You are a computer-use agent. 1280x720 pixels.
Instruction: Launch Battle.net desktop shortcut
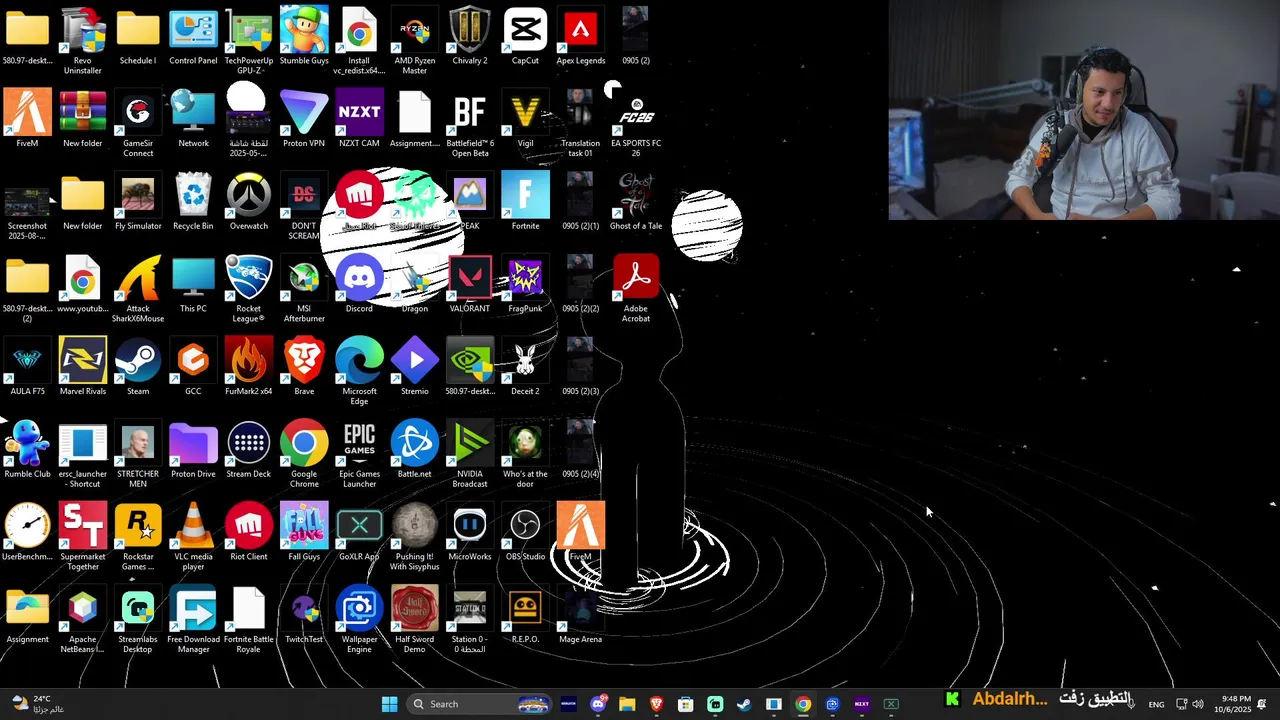[x=414, y=450]
